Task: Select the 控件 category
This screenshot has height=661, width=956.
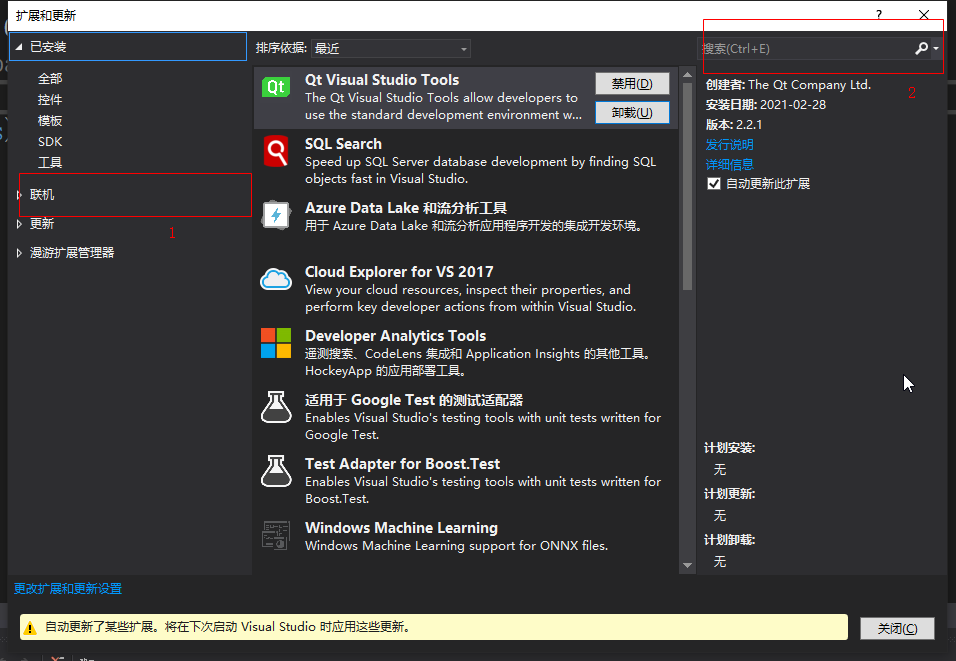Action: [x=50, y=99]
